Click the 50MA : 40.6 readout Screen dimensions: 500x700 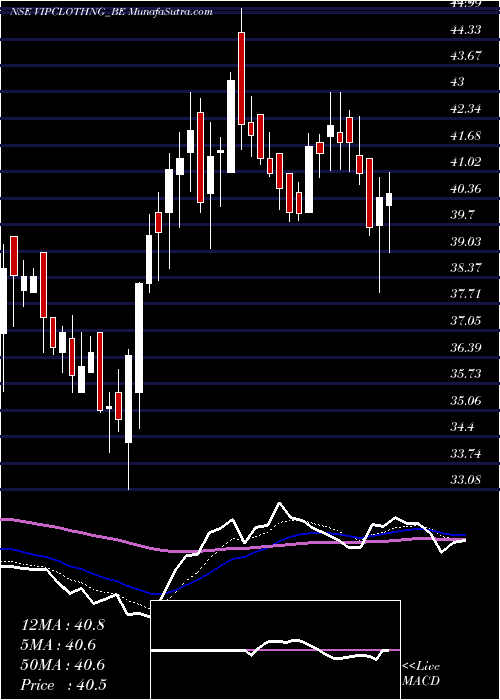coord(63,665)
